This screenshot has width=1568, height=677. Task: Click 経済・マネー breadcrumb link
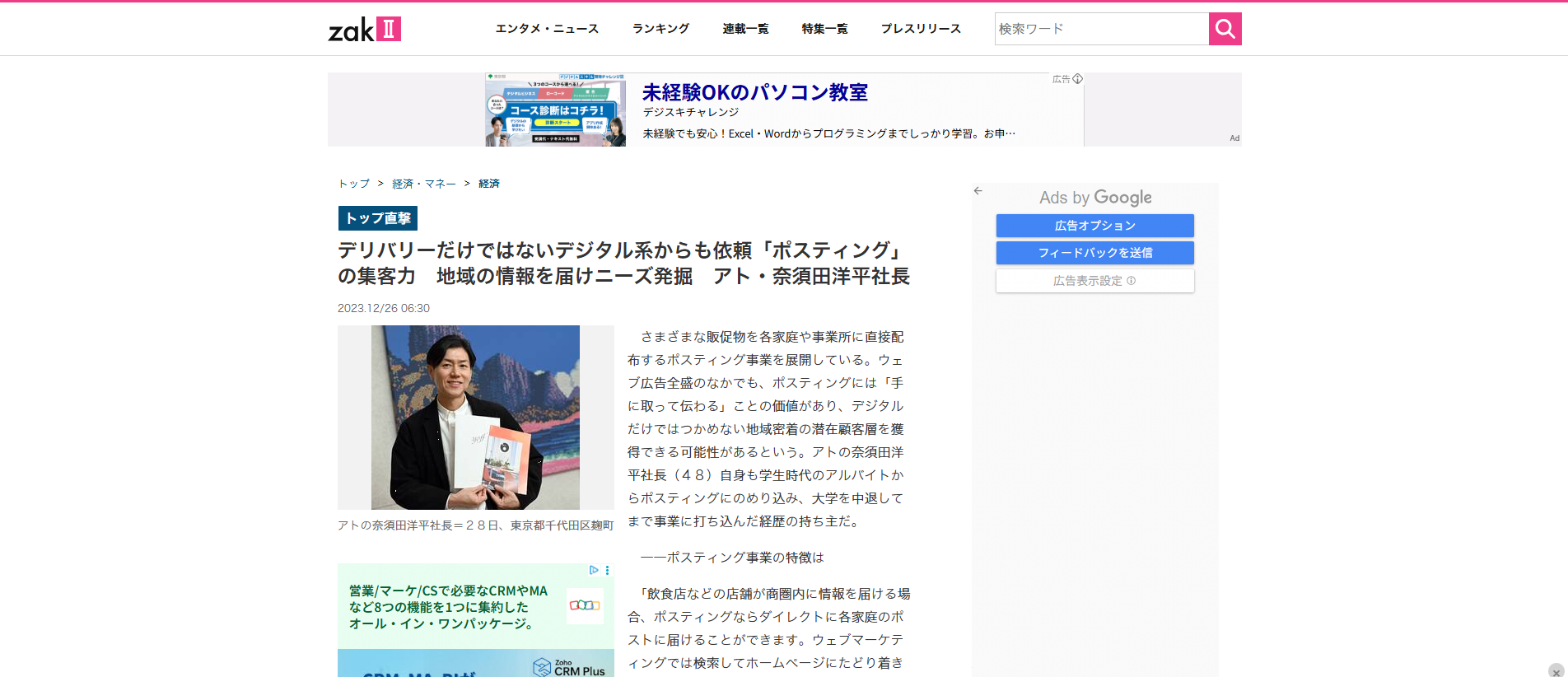pos(424,184)
